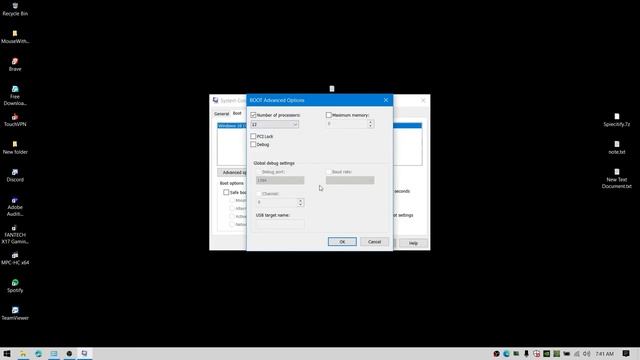The image size is (640, 360).
Task: Open the Windows Start menu
Action: click(x=7, y=353)
